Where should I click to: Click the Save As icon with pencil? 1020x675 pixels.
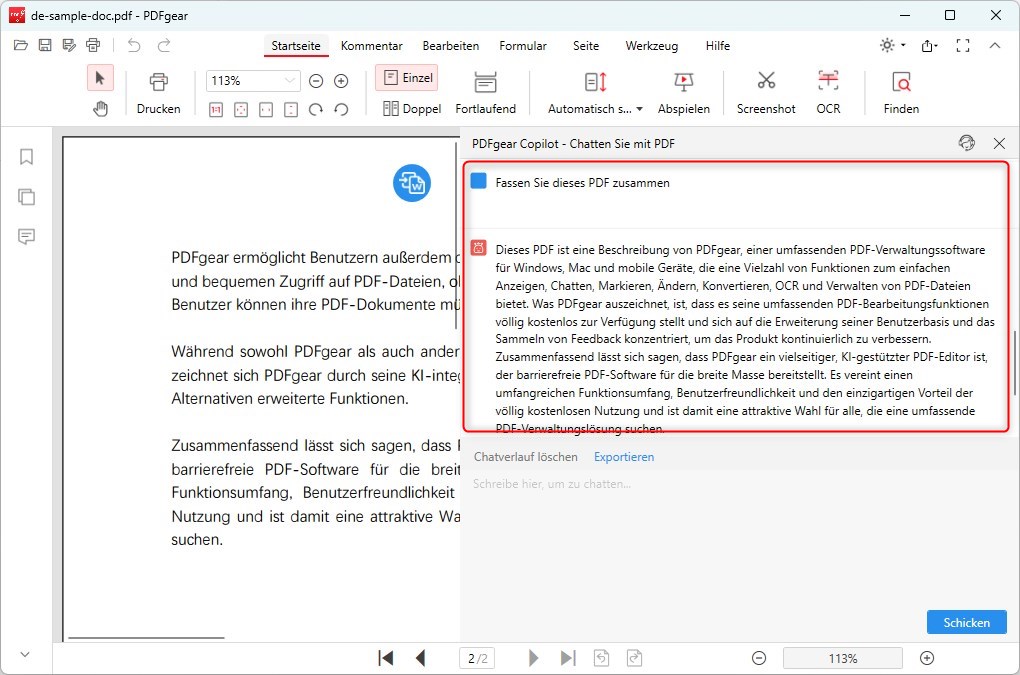click(x=69, y=45)
